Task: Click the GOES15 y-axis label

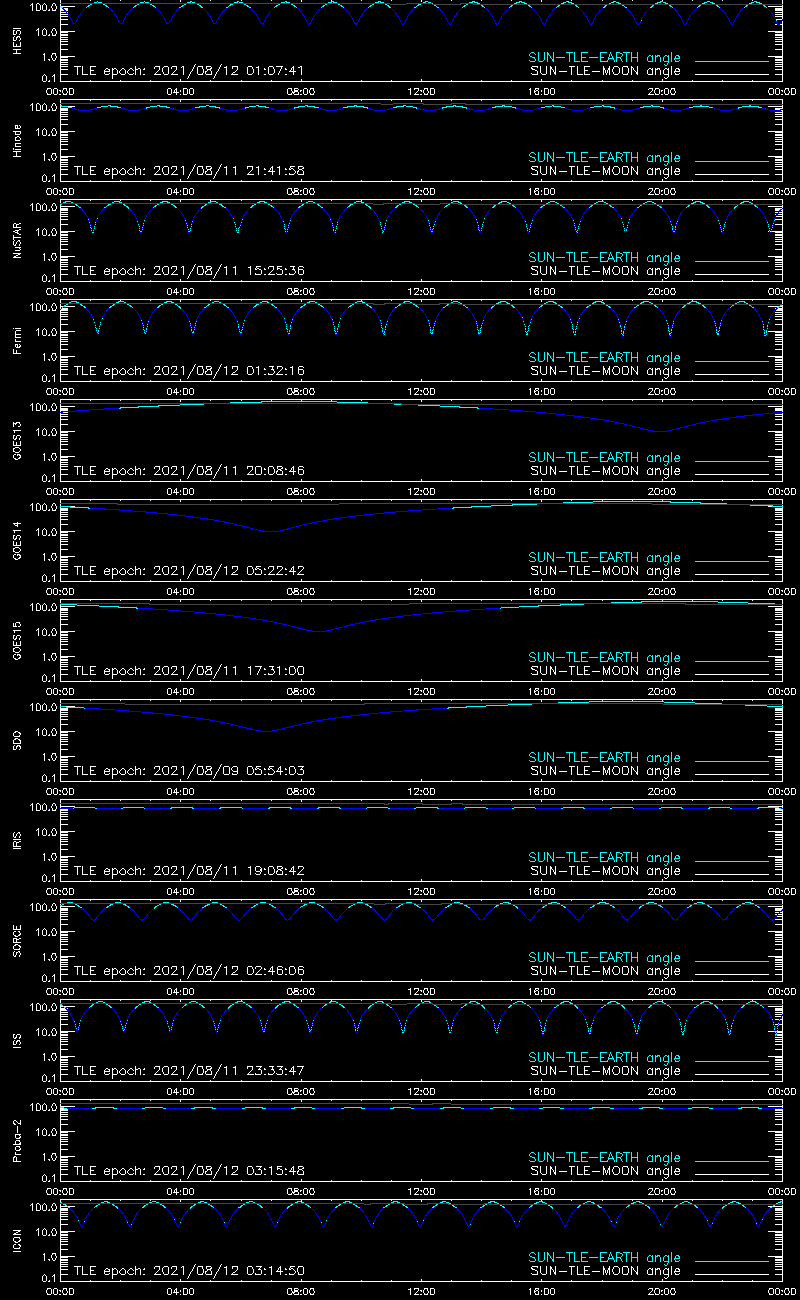Action: pyautogui.click(x=17, y=641)
